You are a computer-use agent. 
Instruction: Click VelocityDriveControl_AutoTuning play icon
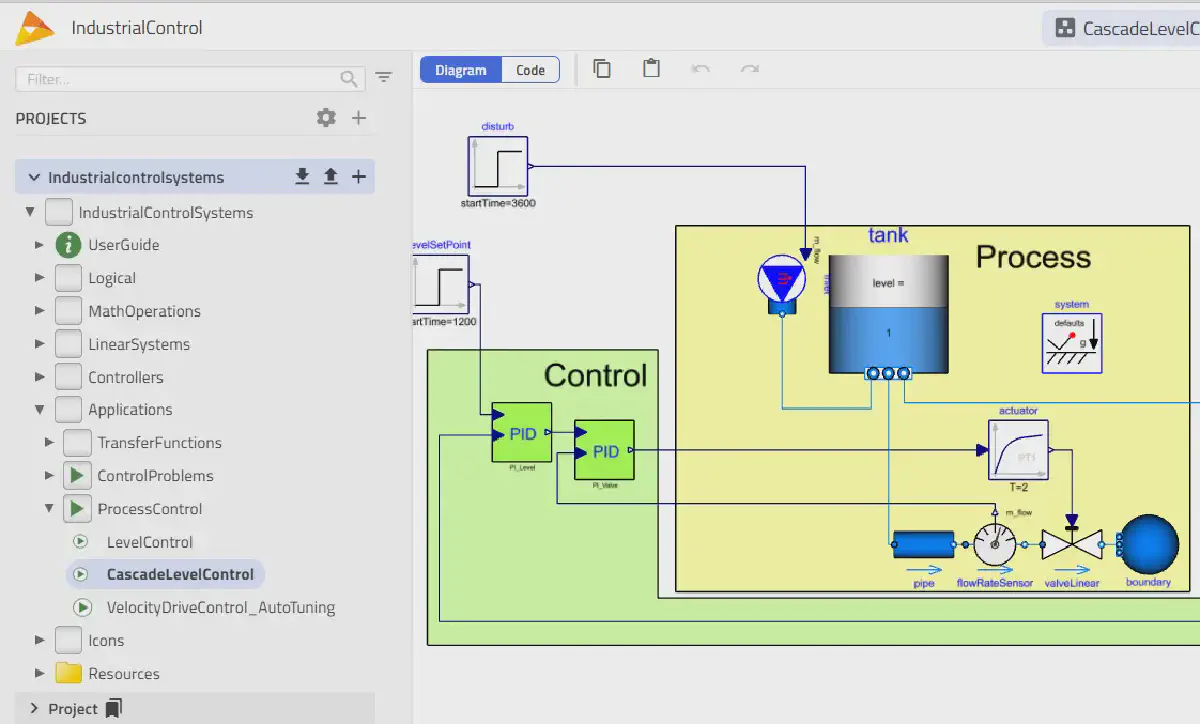(81, 607)
